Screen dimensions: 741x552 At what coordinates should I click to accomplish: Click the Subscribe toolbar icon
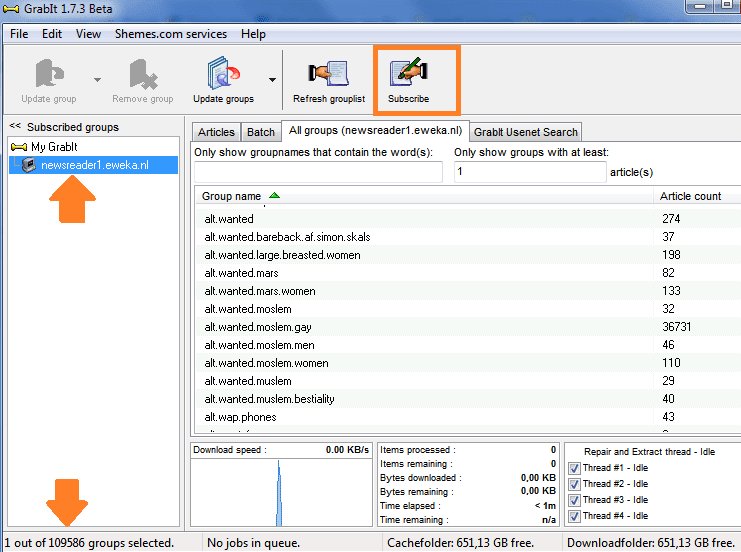tap(409, 72)
